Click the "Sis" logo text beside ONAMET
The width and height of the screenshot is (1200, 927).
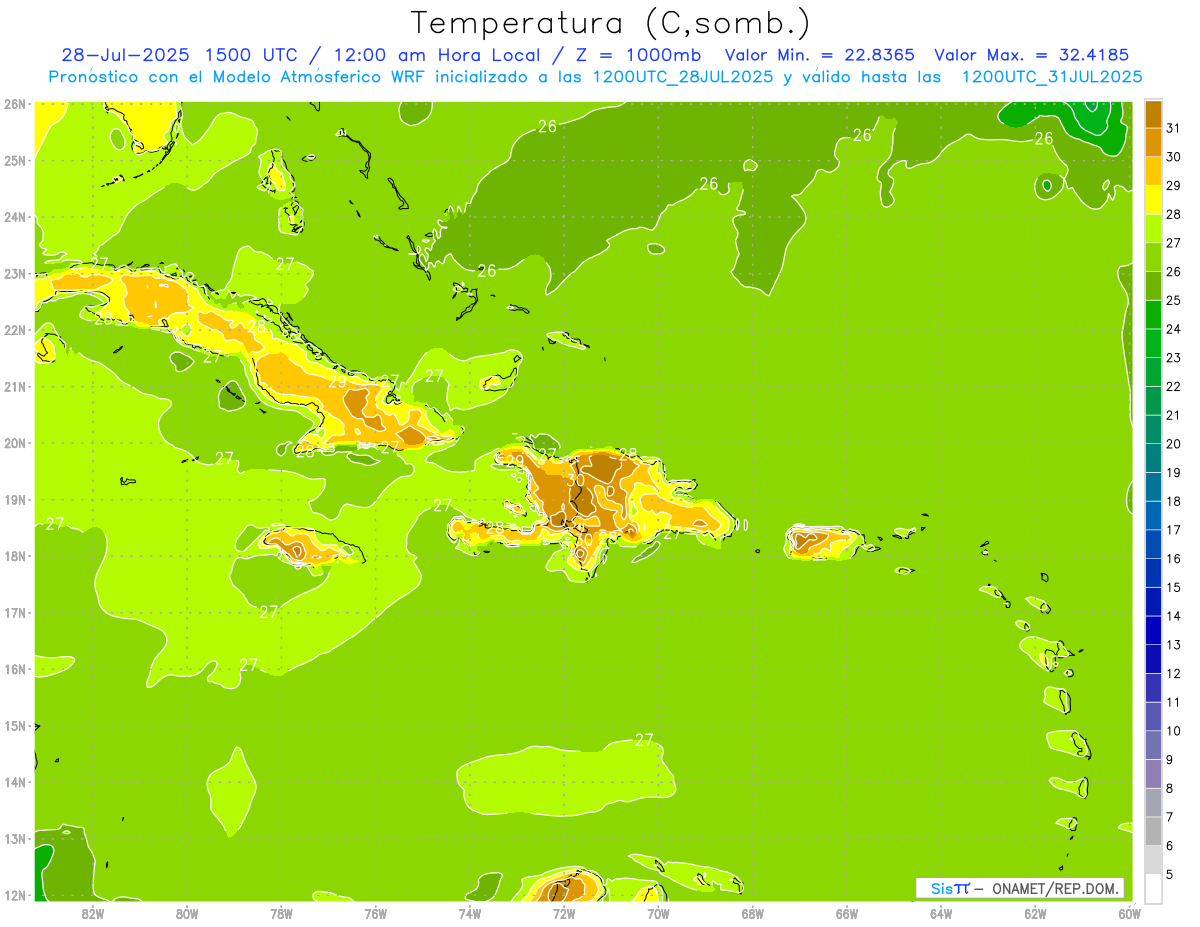(x=940, y=888)
